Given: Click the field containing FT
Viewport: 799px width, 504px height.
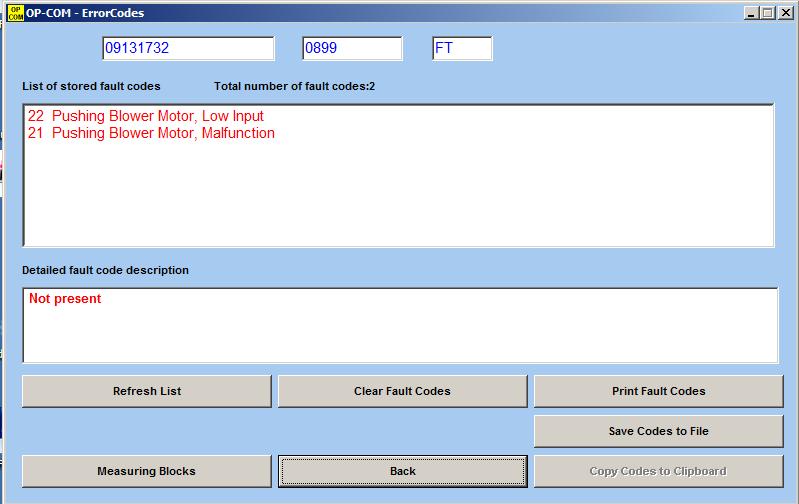Looking at the screenshot, I should [462, 48].
